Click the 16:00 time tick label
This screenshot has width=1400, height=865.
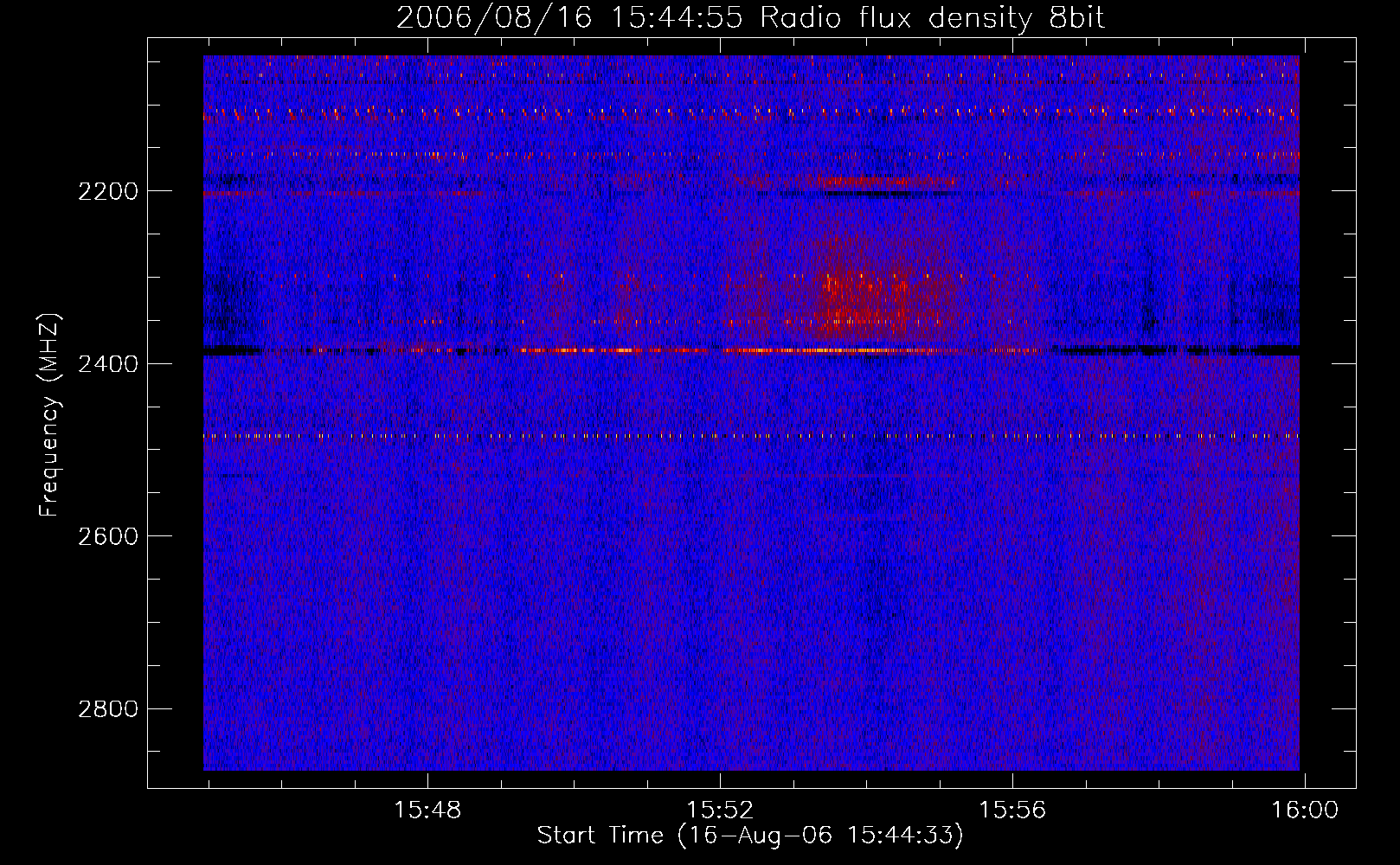(x=1304, y=811)
